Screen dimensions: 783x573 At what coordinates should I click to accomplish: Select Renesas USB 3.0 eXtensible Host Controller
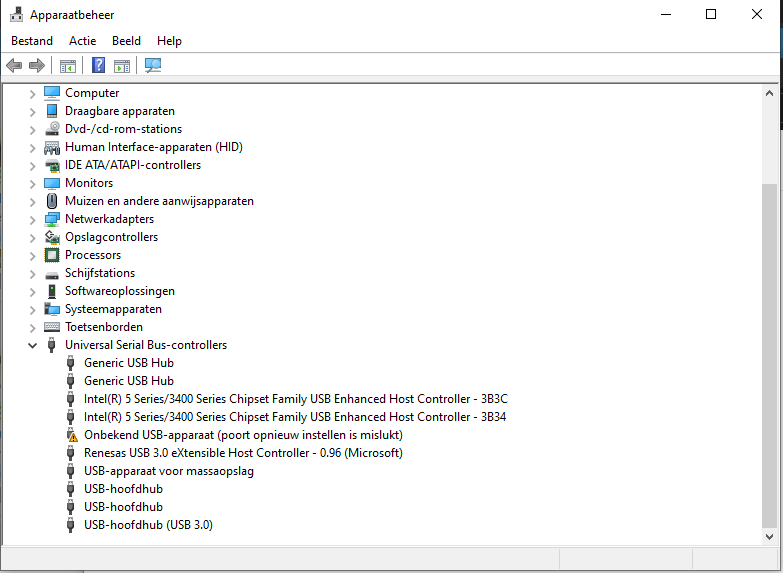click(x=243, y=453)
